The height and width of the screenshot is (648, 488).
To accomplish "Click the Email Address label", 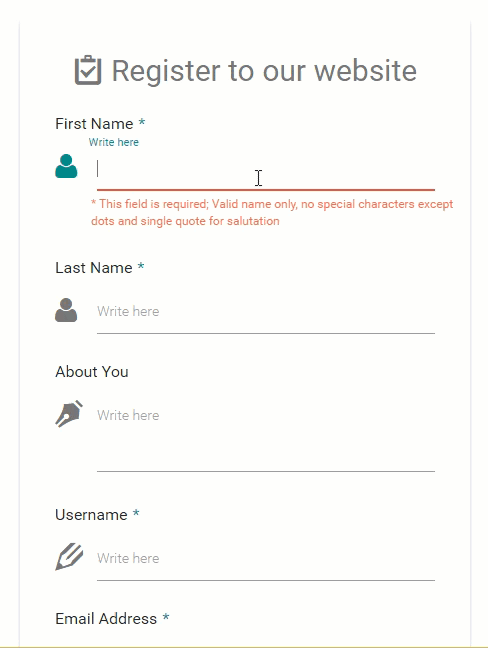I will pos(106,619).
